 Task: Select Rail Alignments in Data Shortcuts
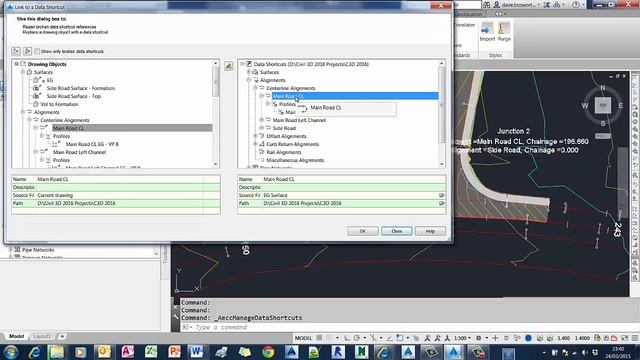284,152
